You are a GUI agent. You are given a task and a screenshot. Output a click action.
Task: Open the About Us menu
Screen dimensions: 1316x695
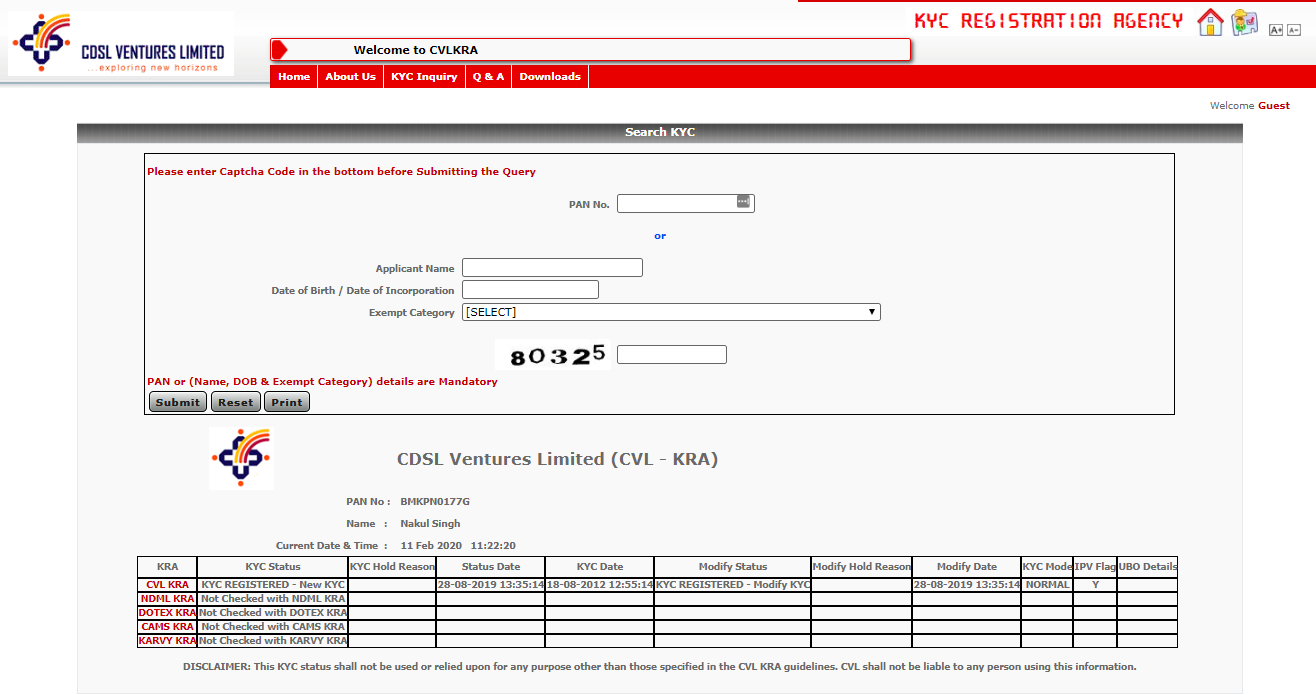point(350,77)
